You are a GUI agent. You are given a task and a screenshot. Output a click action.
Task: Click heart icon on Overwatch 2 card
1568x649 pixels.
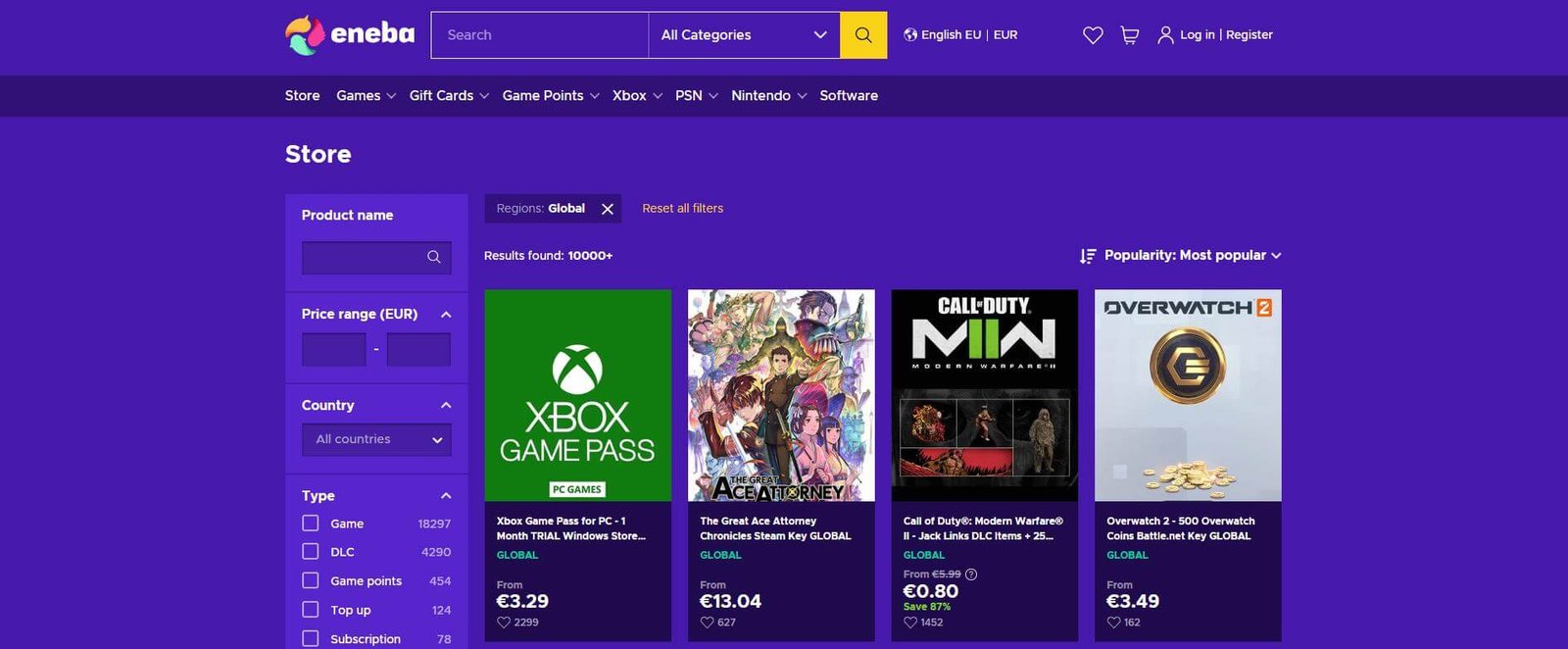pyautogui.click(x=1113, y=623)
